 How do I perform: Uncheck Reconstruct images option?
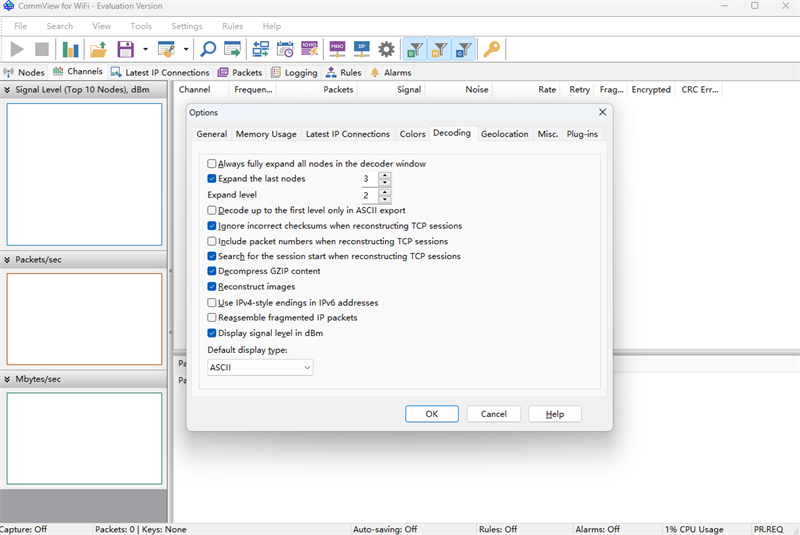pyautogui.click(x=212, y=287)
